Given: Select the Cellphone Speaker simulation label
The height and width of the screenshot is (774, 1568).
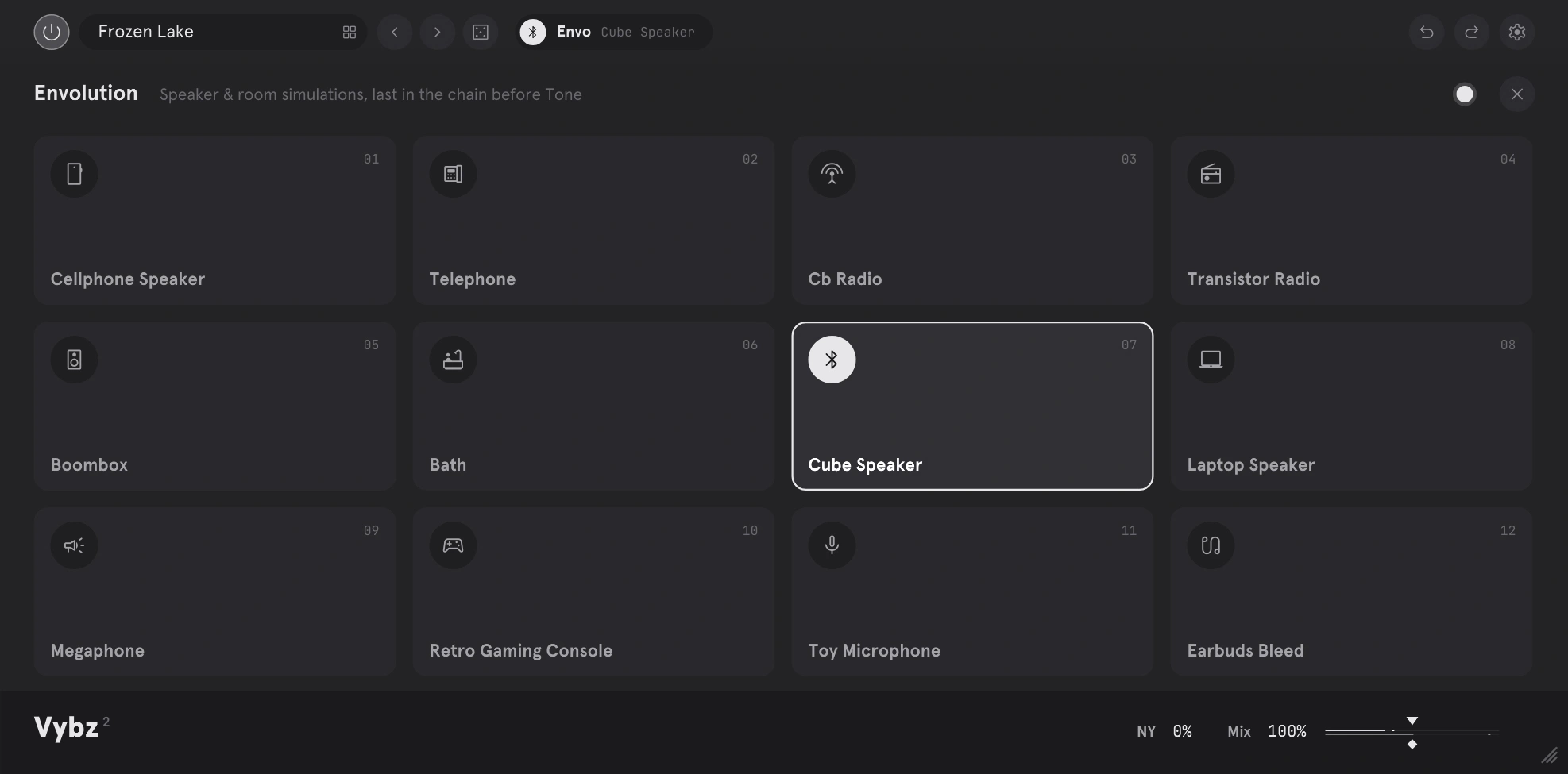Looking at the screenshot, I should click(x=128, y=279).
